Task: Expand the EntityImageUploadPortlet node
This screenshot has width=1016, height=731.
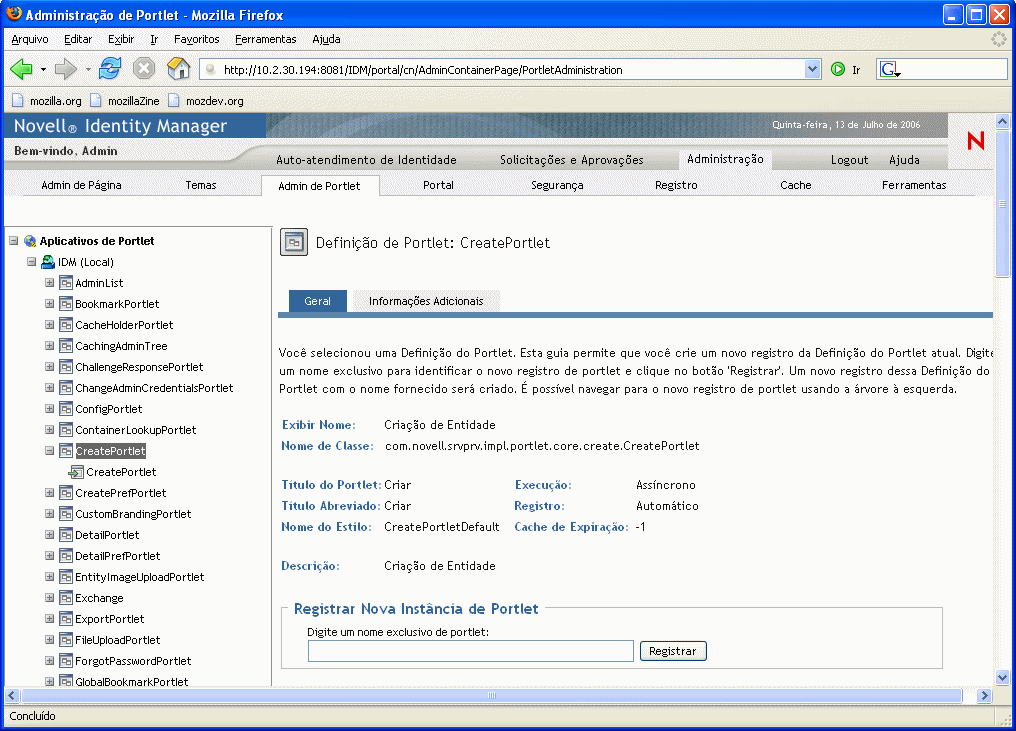Action: (x=49, y=577)
